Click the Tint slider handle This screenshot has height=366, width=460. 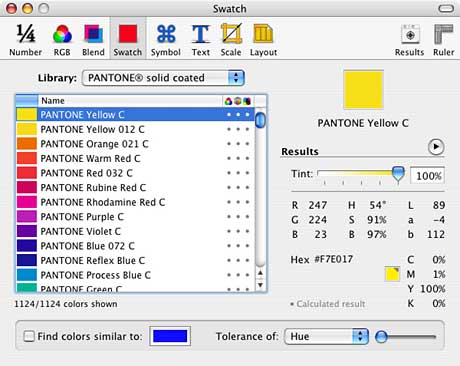[398, 174]
